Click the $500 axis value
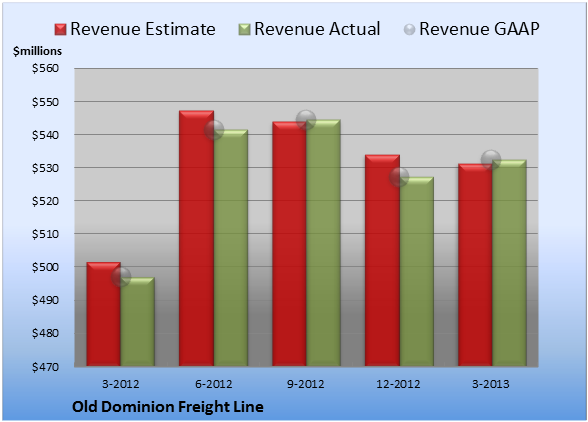This screenshot has height=422, width=588. point(45,267)
